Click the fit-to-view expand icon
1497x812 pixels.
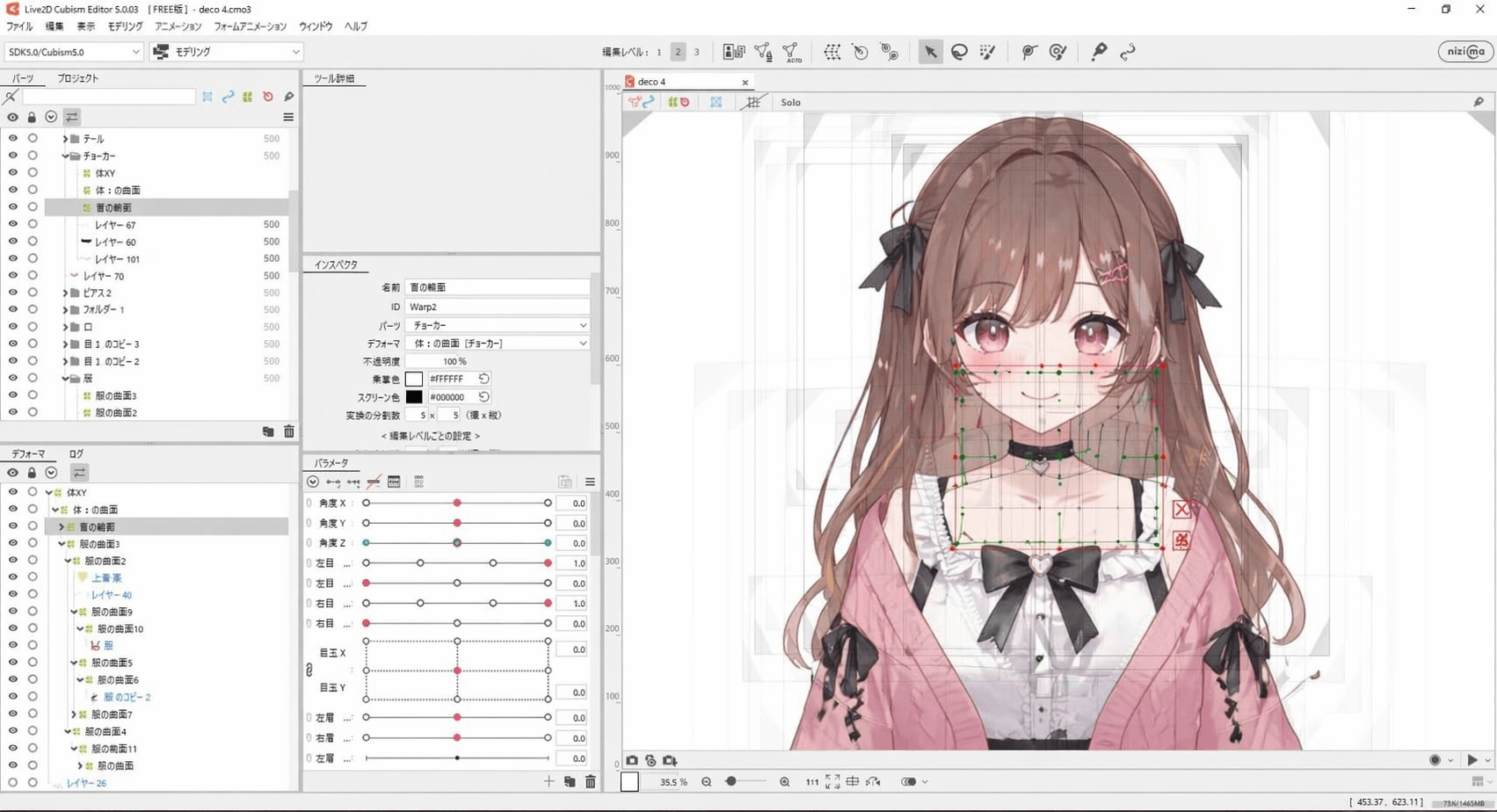click(x=832, y=781)
